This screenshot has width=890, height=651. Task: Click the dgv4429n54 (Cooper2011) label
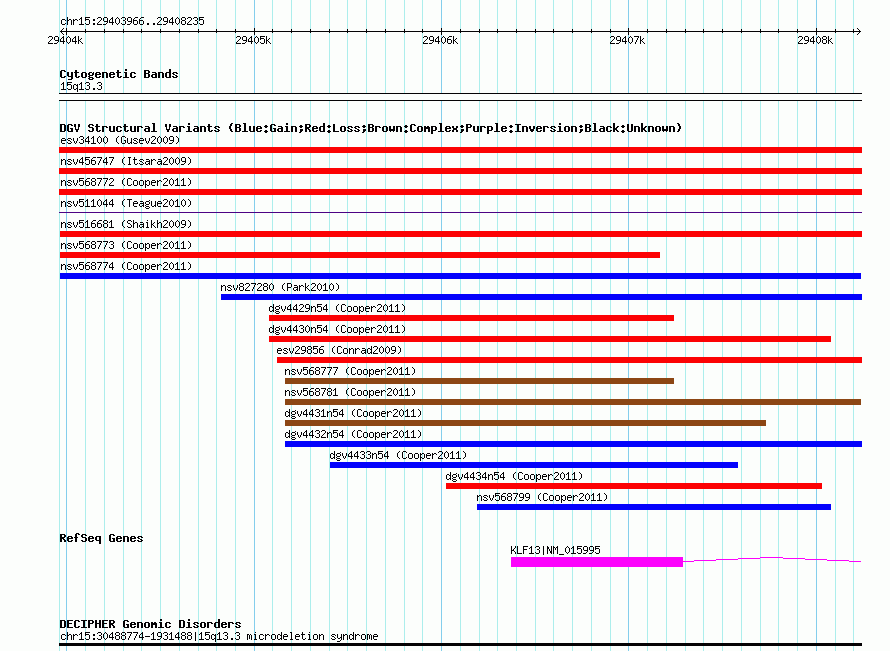[337, 308]
